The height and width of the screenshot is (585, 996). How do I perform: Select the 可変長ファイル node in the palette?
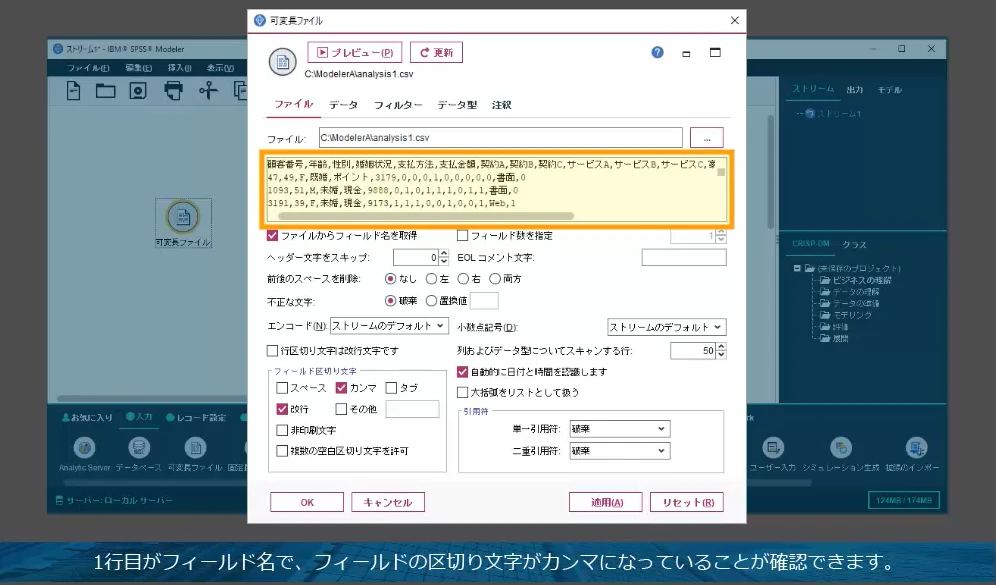point(195,447)
